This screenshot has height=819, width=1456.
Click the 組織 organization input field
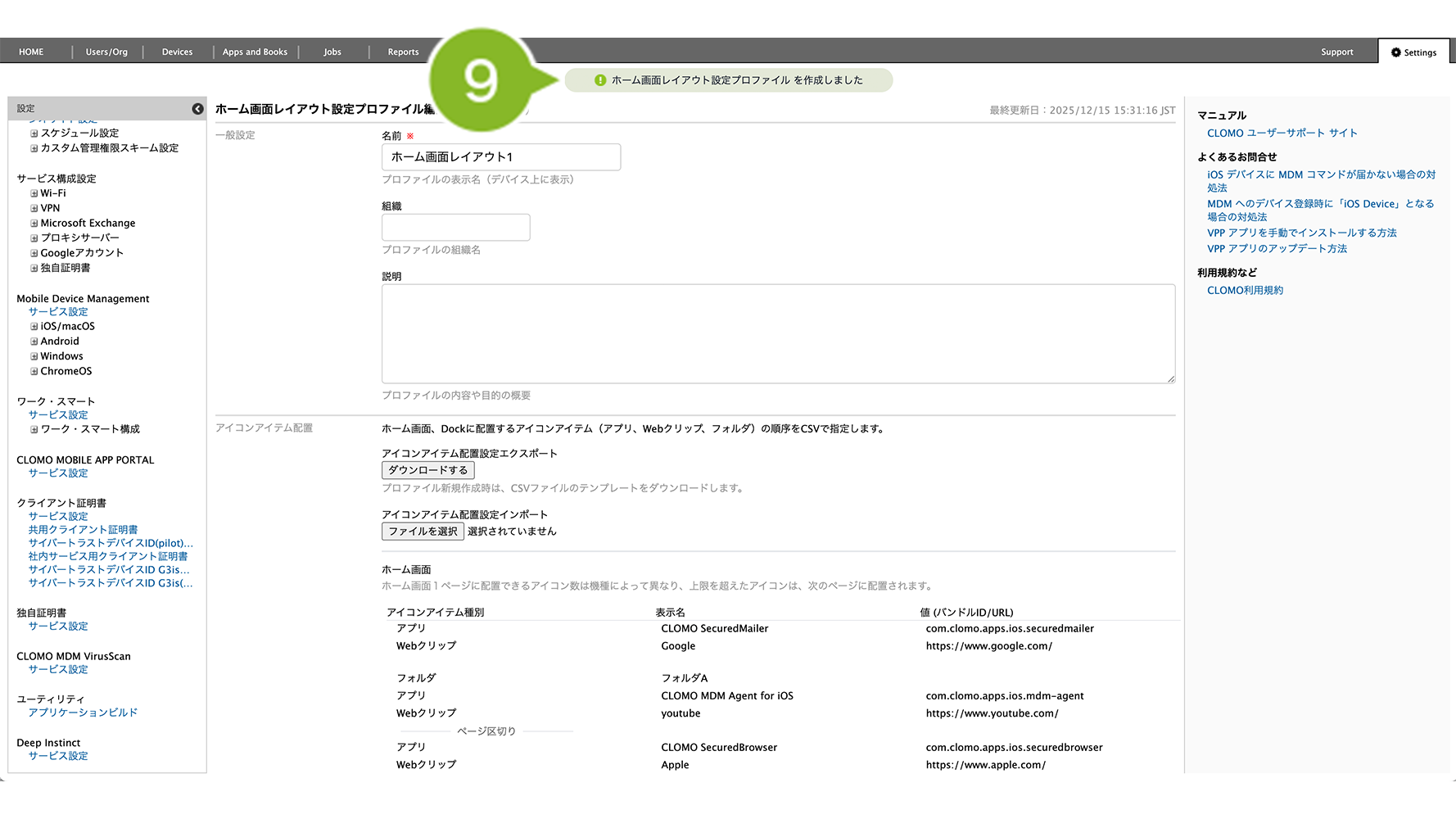[455, 228]
